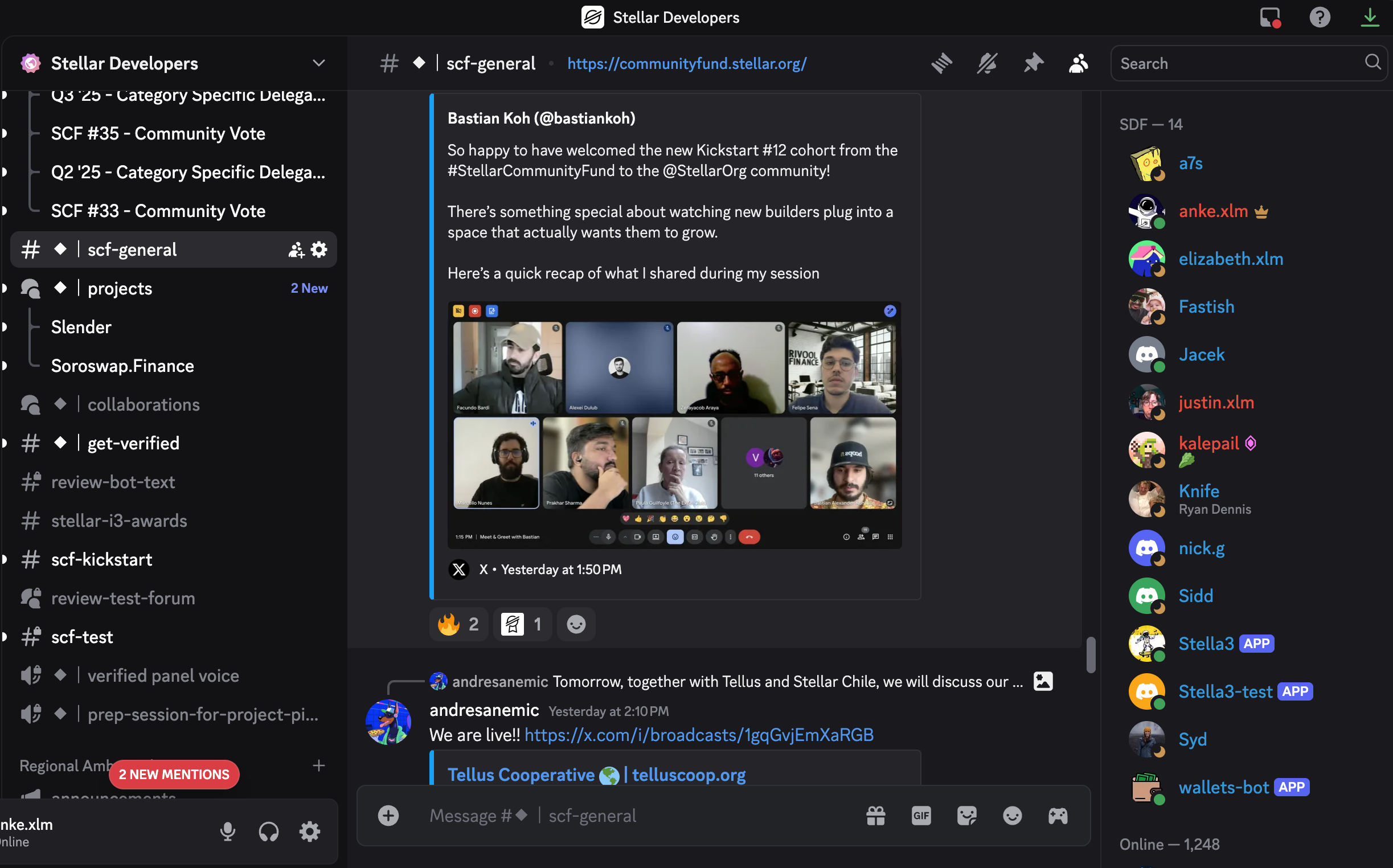
Task: Open the projects forum channel
Action: [x=173, y=288]
